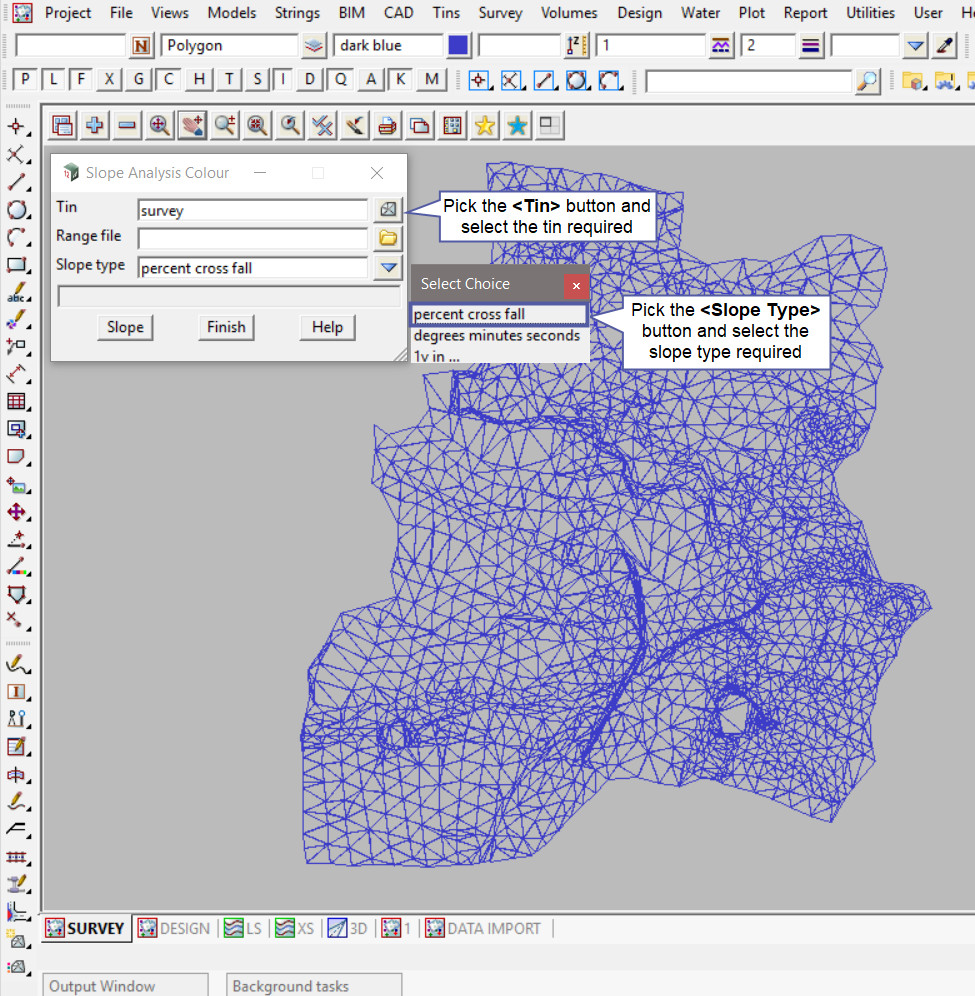Open the Tins menu

point(446,13)
